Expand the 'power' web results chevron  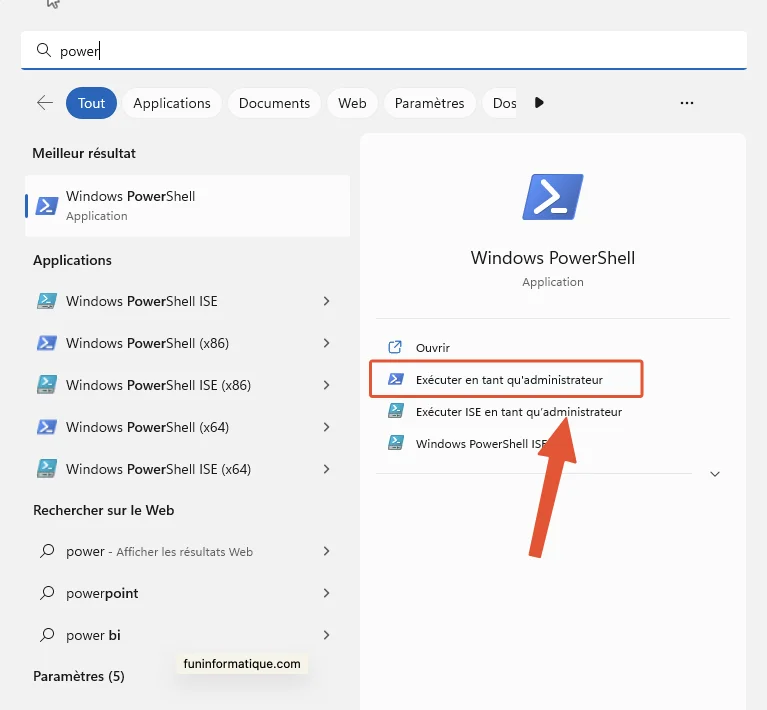click(x=326, y=551)
